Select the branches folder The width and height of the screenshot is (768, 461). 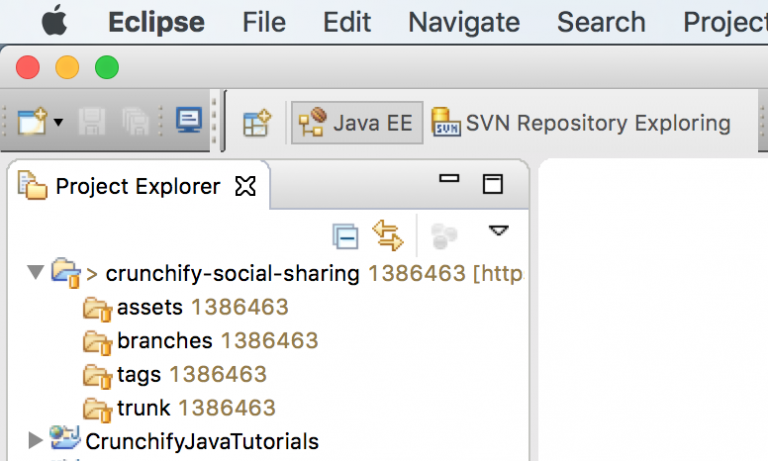[164, 341]
